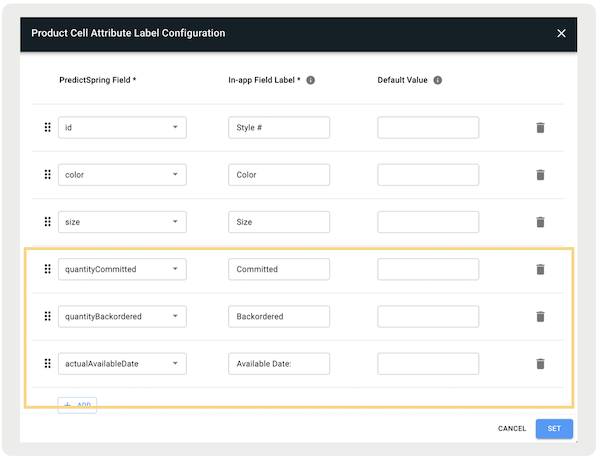Image resolution: width=600 pixels, height=459 pixels.
Task: Delete the quantityCommitted row
Action: (x=540, y=269)
